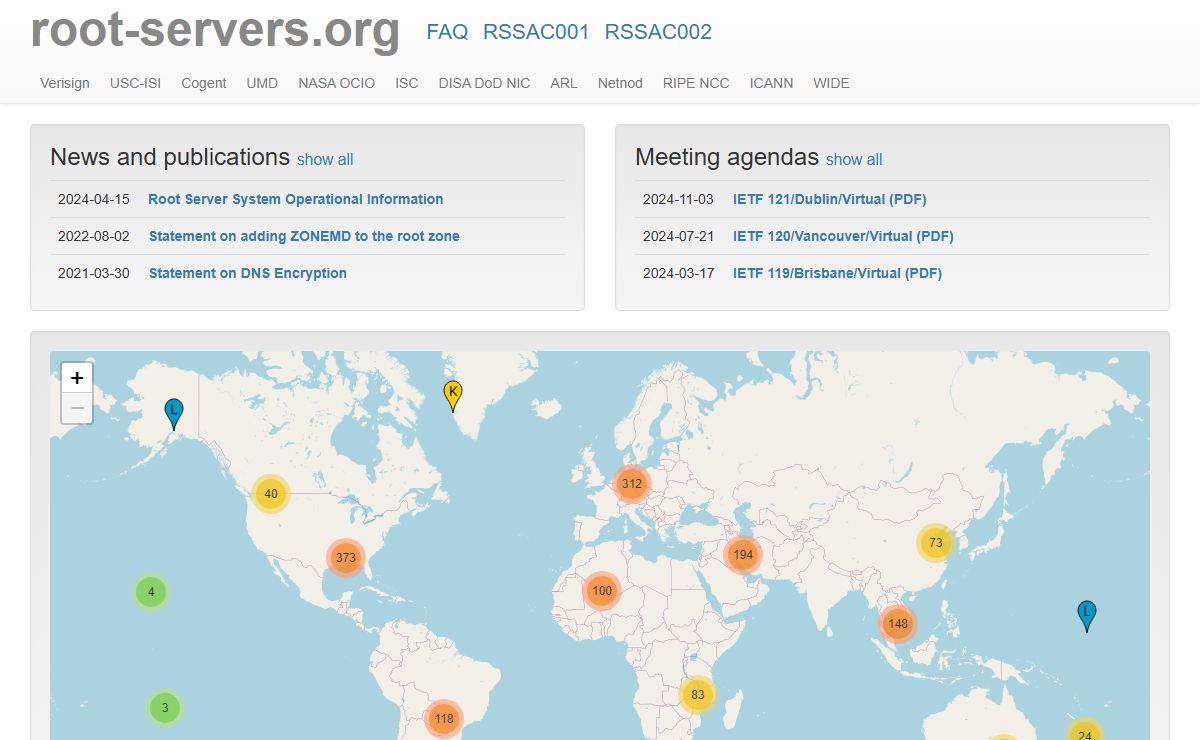Select USC-ISI operator

135,83
